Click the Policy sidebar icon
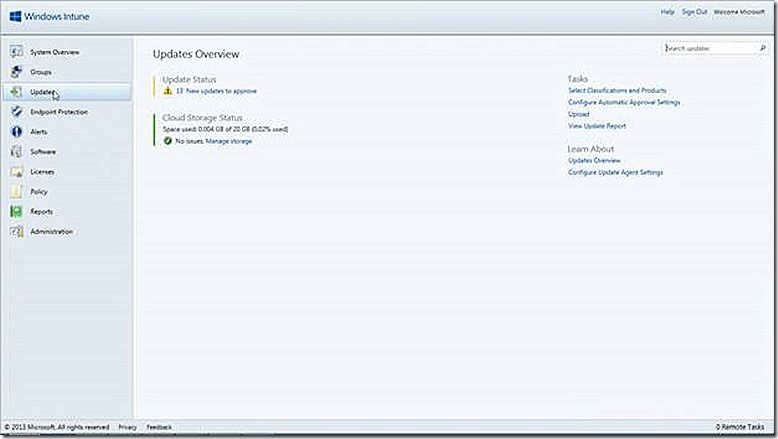The image size is (778, 439). click(16, 191)
